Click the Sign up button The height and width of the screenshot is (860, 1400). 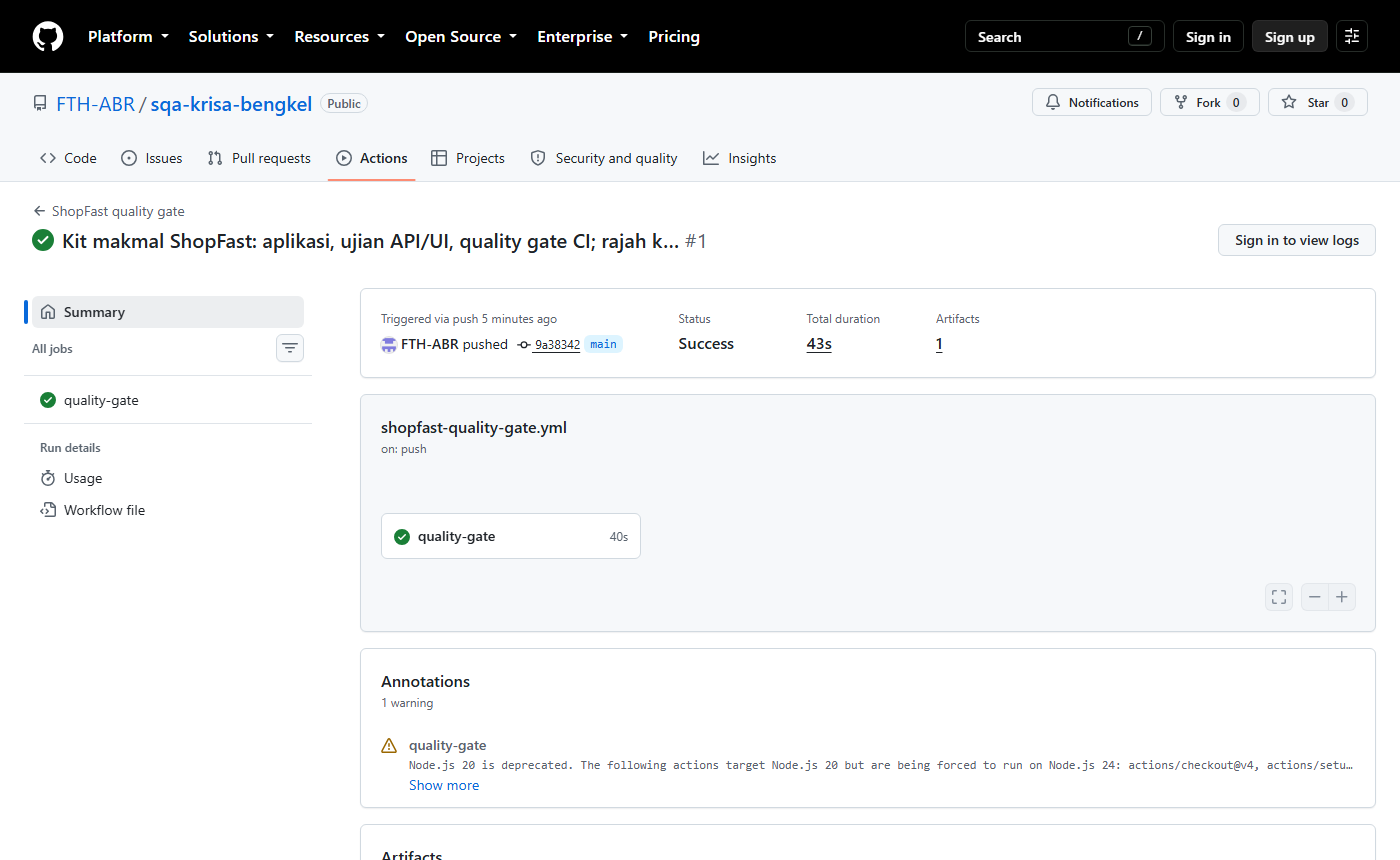coord(1290,37)
